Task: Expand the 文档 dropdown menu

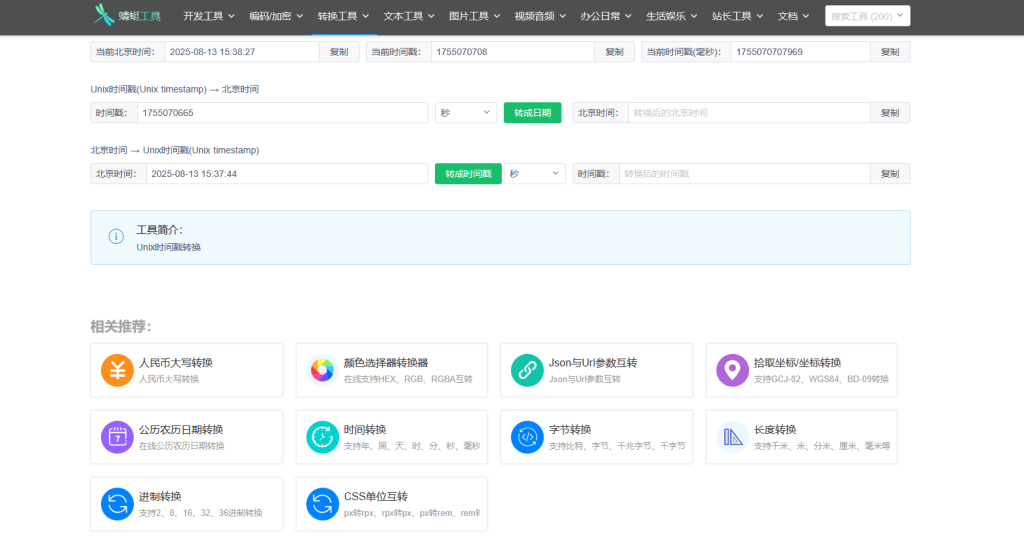Action: pos(793,16)
